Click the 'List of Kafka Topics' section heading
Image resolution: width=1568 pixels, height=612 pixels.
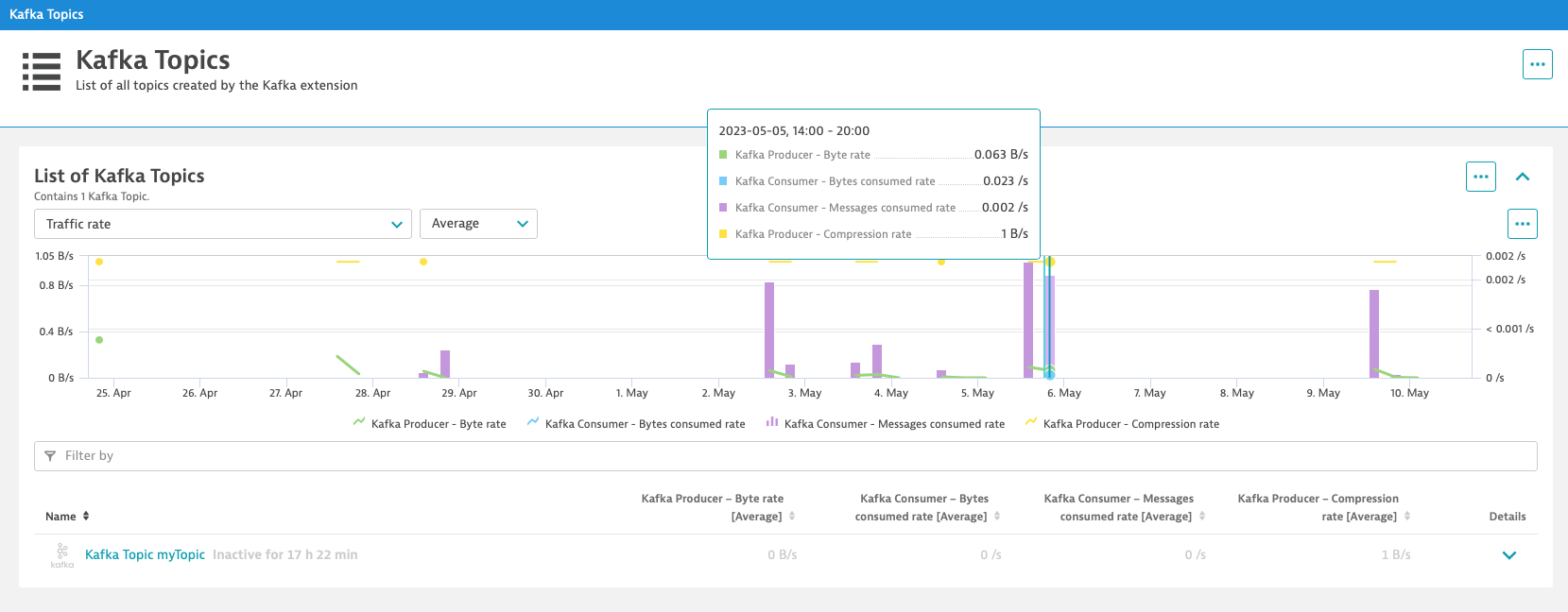click(119, 176)
